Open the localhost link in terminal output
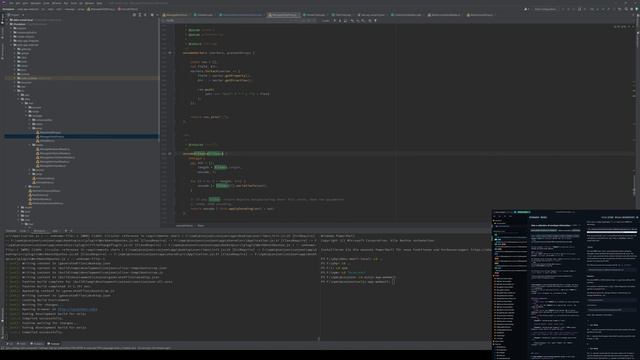The image size is (640, 360). (x=77, y=309)
